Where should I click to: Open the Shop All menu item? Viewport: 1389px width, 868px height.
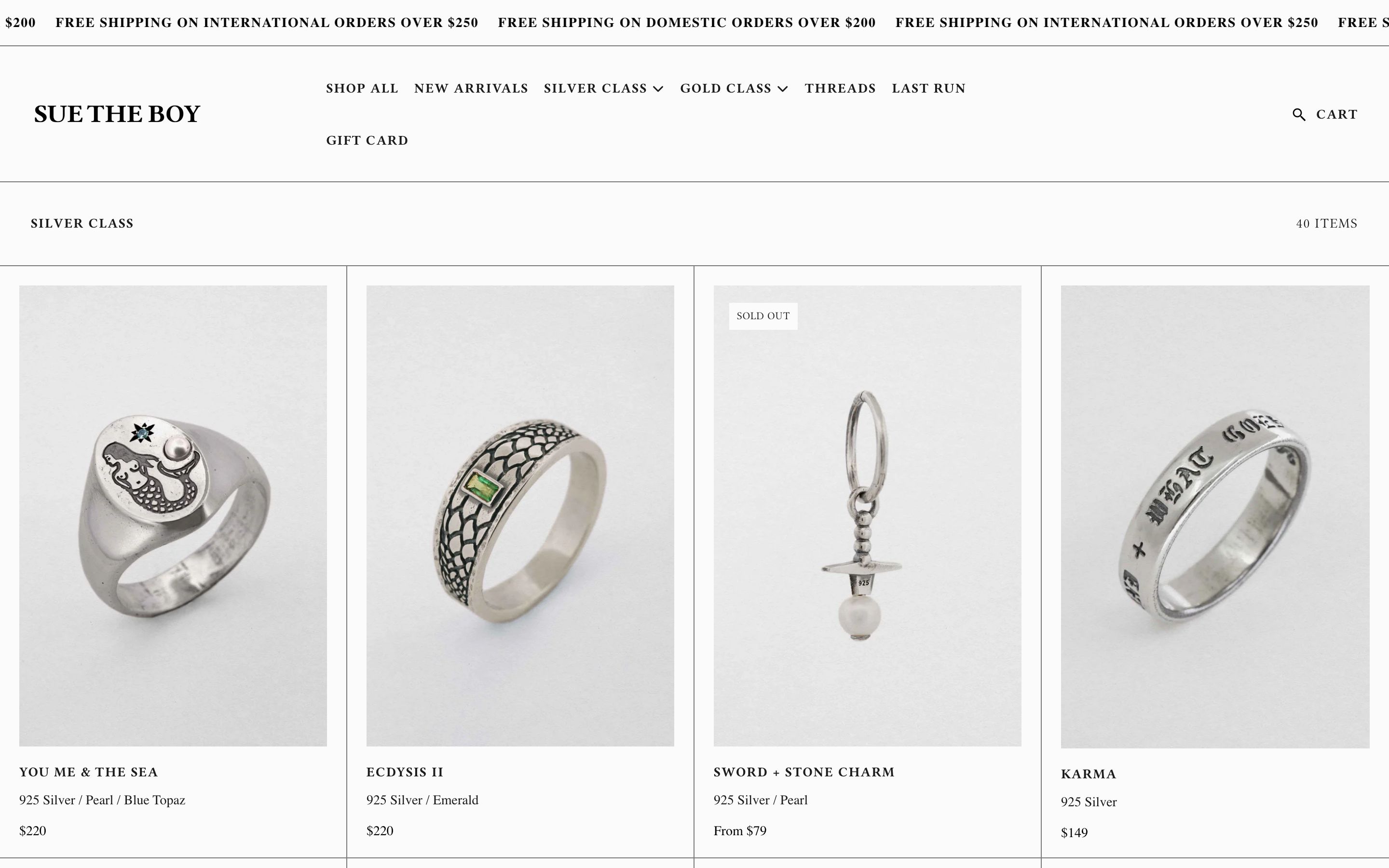click(362, 88)
